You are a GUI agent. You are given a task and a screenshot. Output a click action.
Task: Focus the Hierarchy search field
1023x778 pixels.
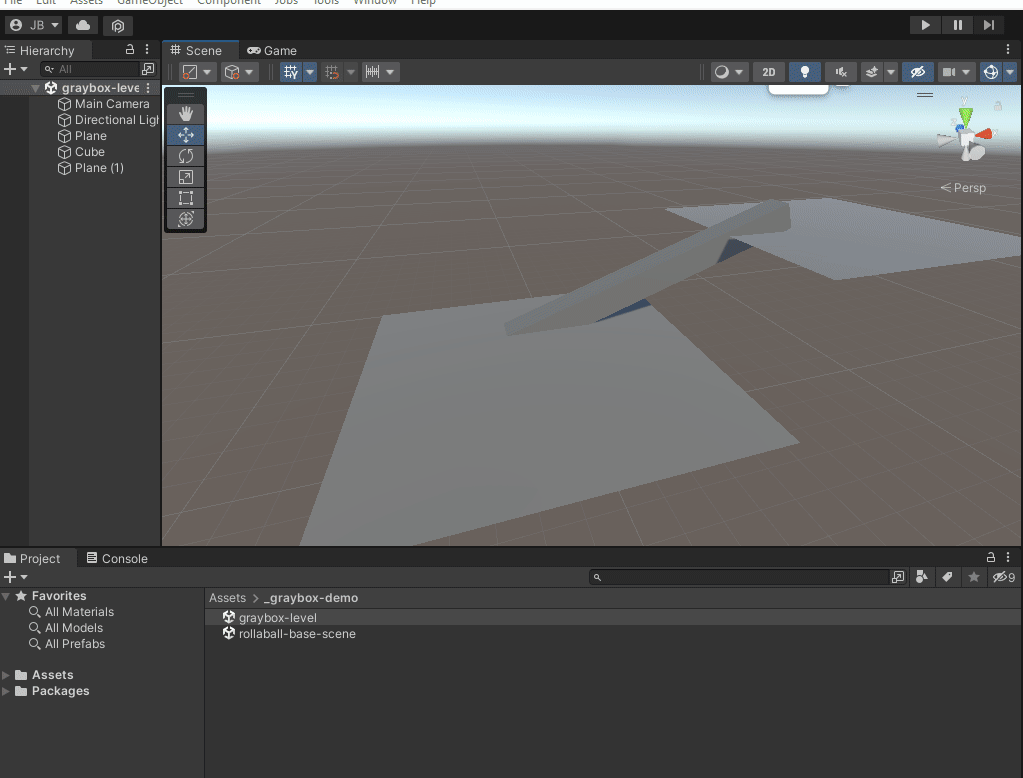(x=90, y=69)
